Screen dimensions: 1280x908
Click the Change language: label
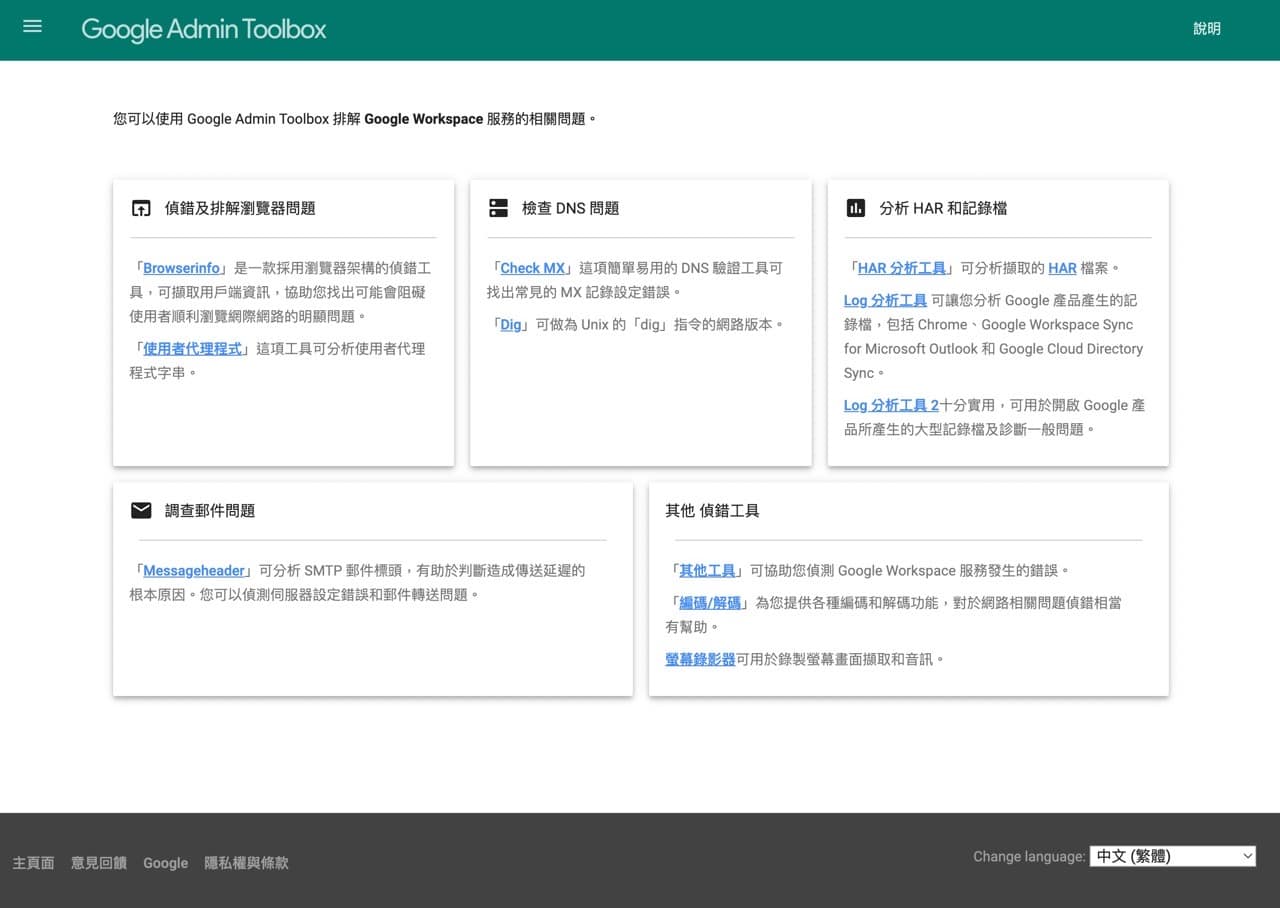coord(1029,856)
